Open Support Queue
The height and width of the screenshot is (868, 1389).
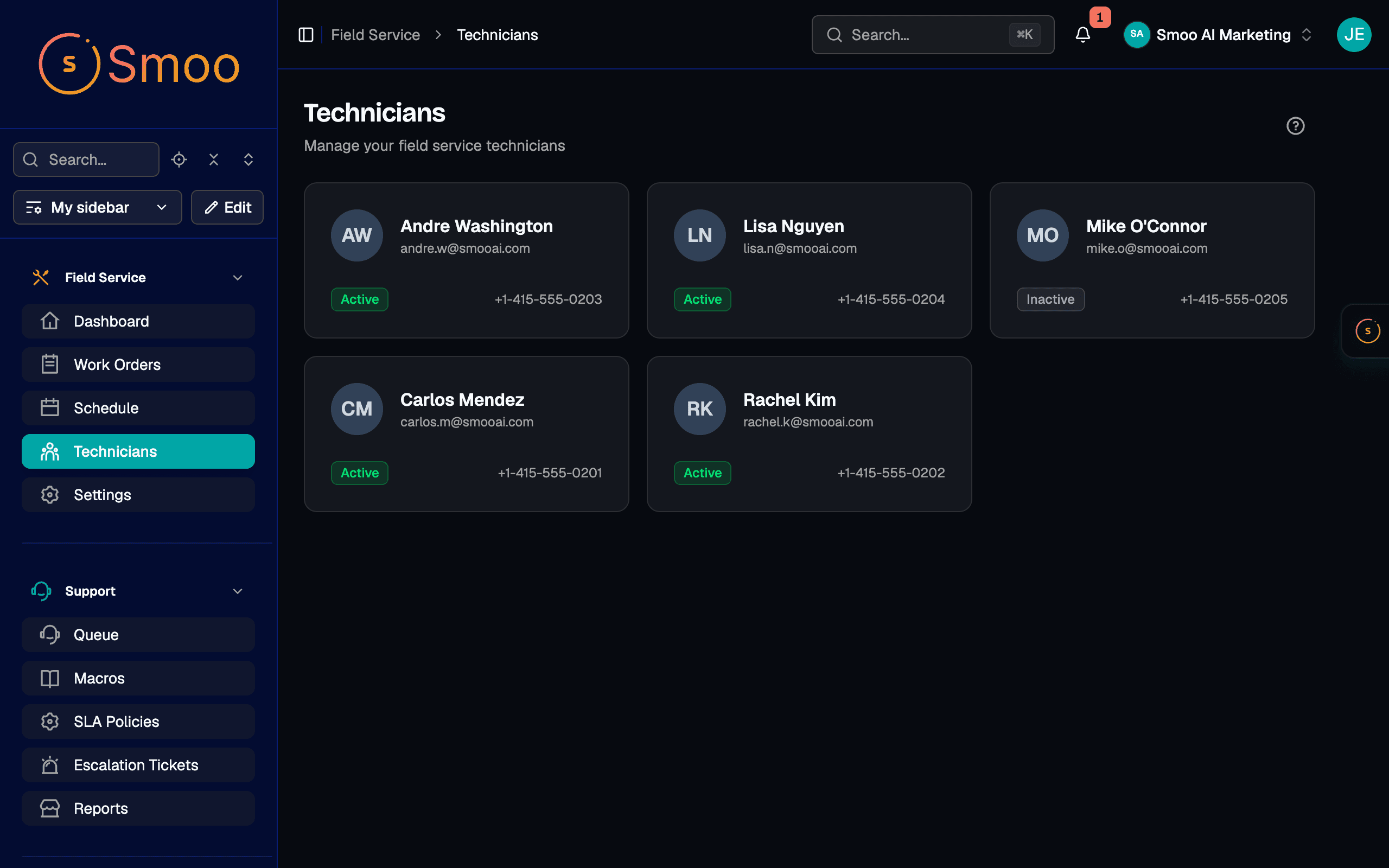pos(138,635)
